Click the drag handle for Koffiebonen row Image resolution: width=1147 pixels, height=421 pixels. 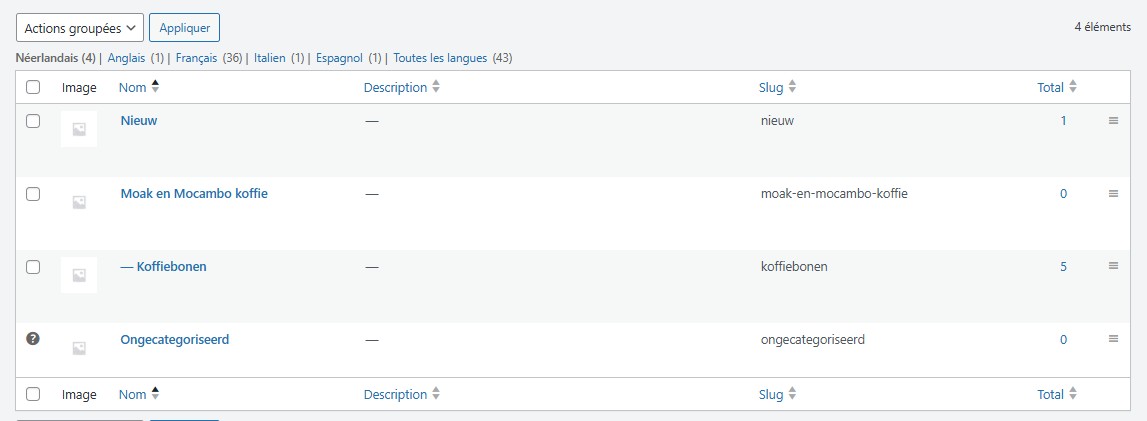(1113, 266)
